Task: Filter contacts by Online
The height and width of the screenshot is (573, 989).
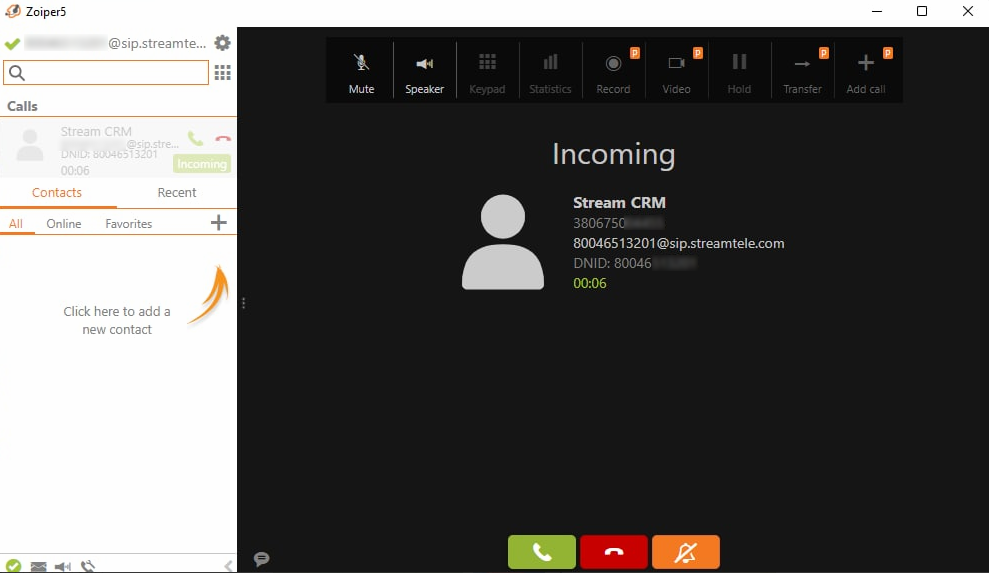Action: click(x=64, y=223)
